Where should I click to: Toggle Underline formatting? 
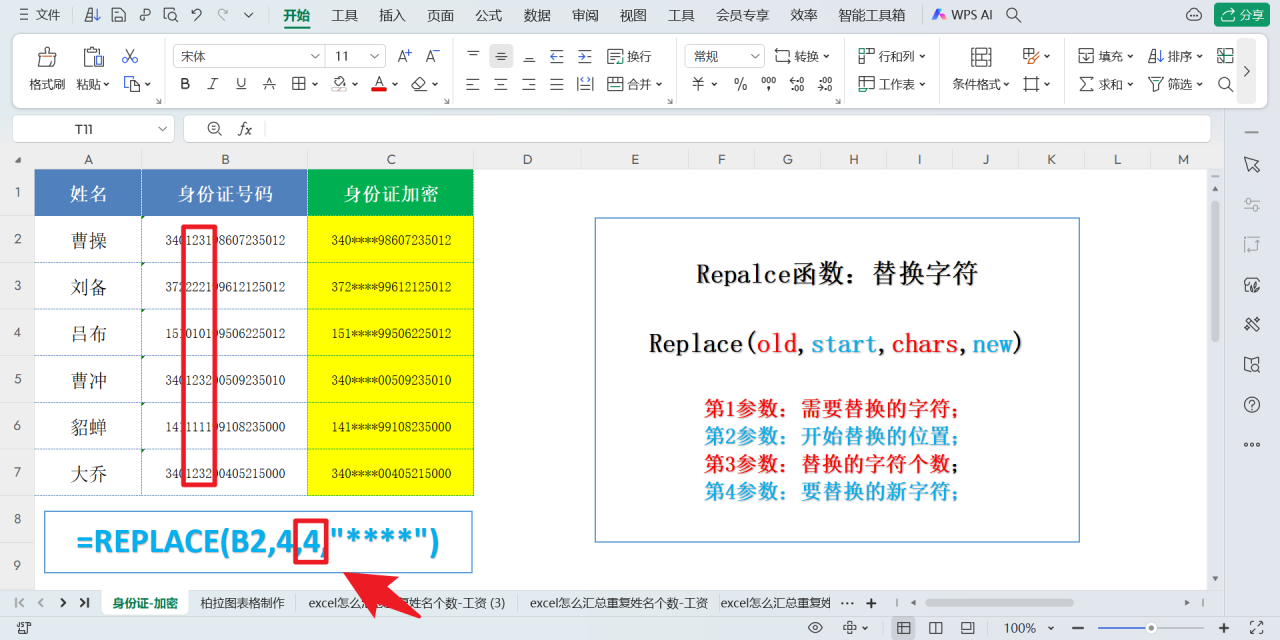click(x=241, y=84)
